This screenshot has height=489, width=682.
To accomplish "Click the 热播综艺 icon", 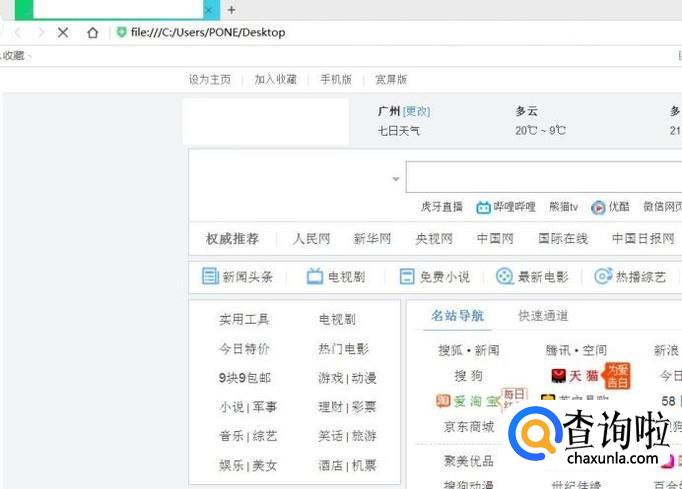I will [x=603, y=276].
